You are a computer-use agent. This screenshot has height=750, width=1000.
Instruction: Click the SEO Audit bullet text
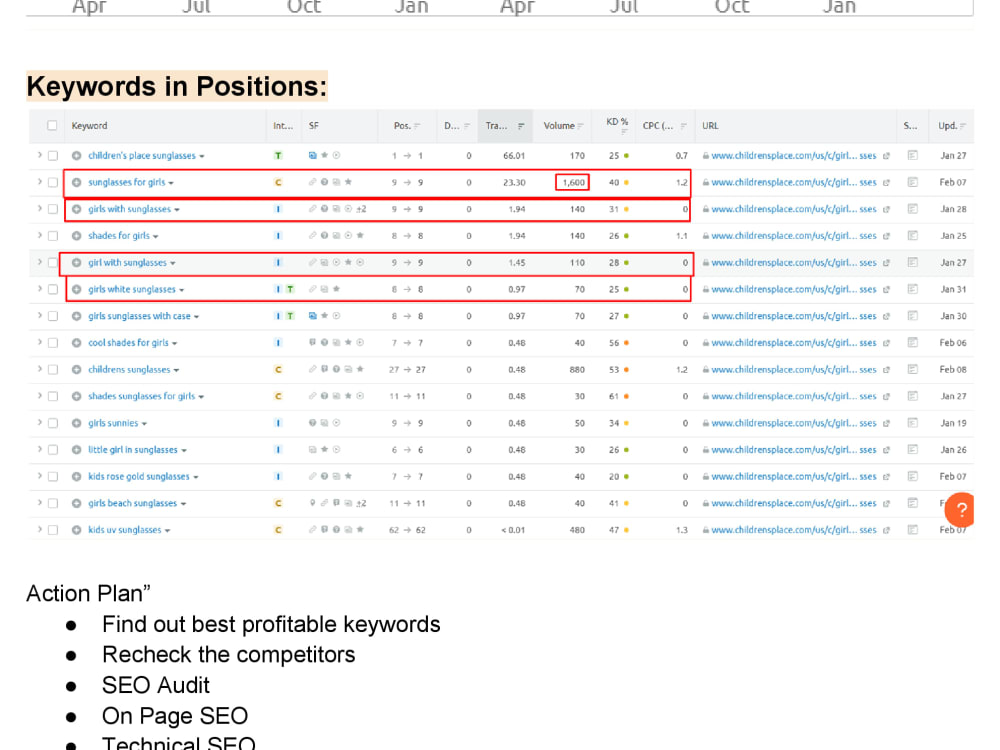156,686
